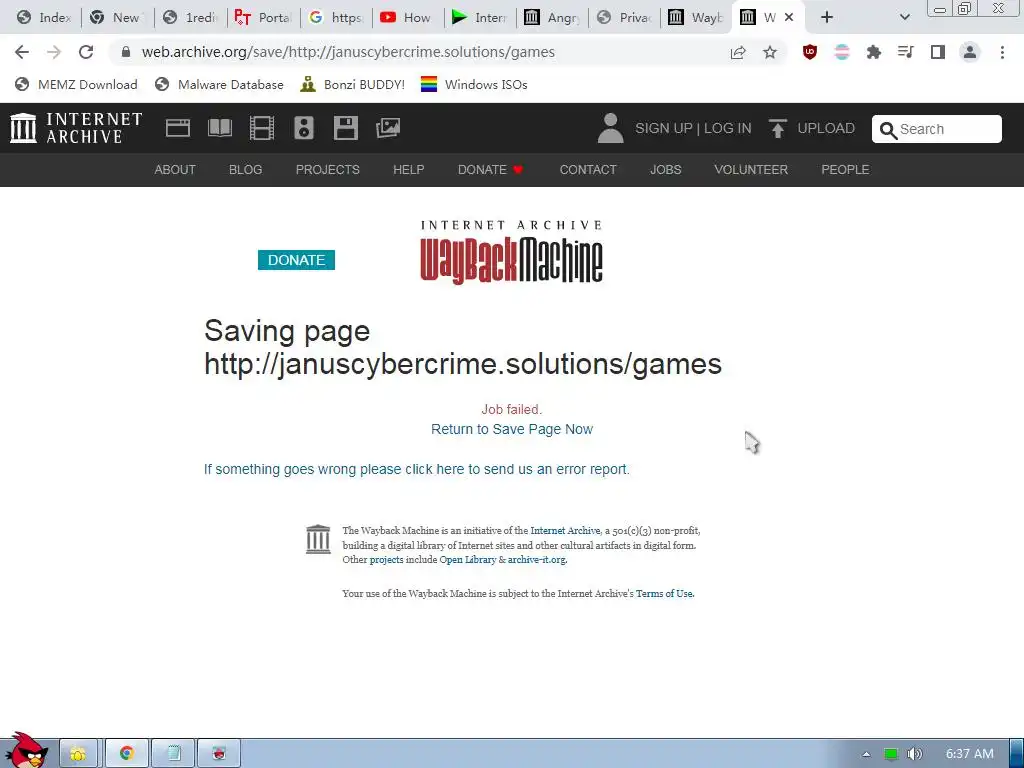Switch to the Privacy tab

[x=625, y=18]
